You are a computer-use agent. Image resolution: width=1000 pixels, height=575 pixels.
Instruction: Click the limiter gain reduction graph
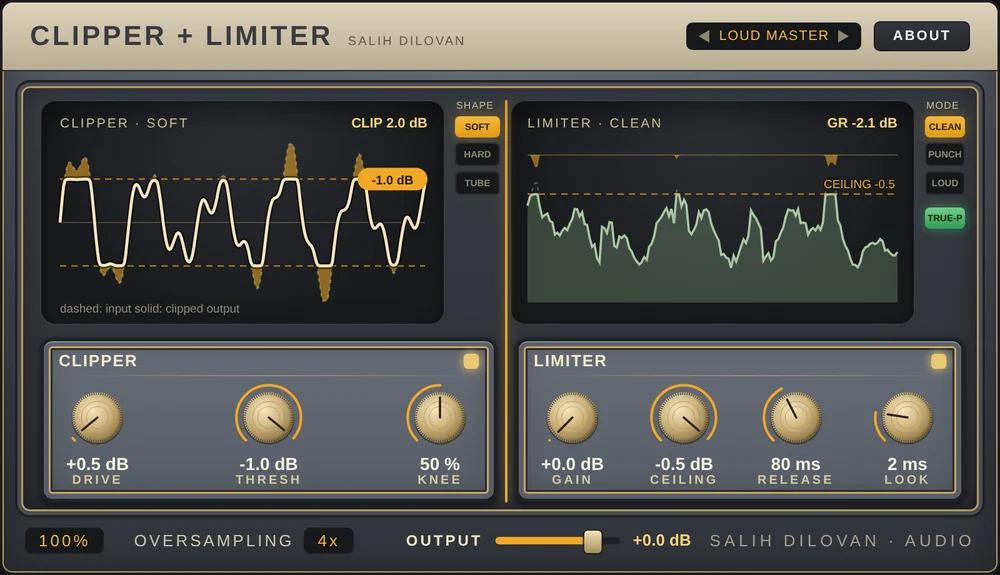click(x=712, y=212)
